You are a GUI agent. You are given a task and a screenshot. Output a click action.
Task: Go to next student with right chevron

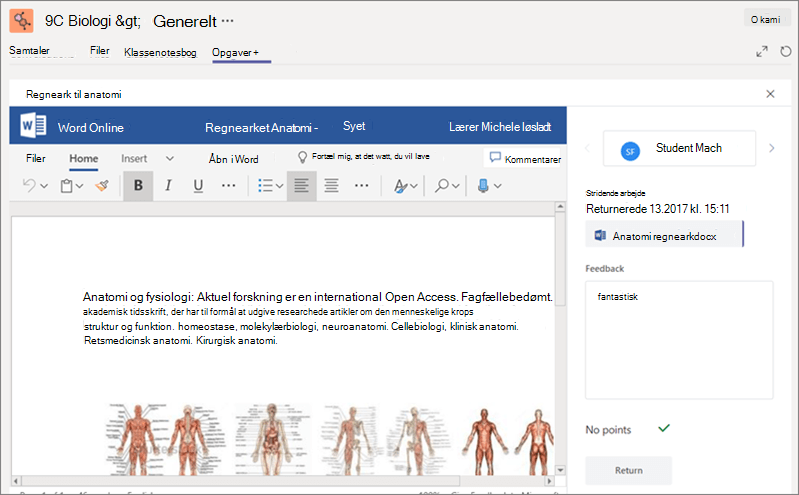[771, 148]
